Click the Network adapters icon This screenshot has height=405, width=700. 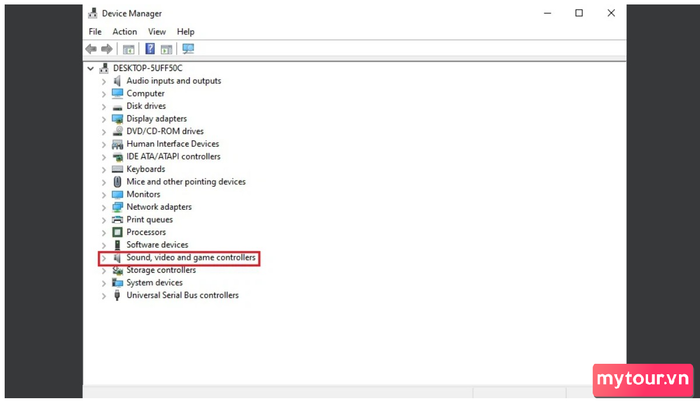[x=117, y=207]
